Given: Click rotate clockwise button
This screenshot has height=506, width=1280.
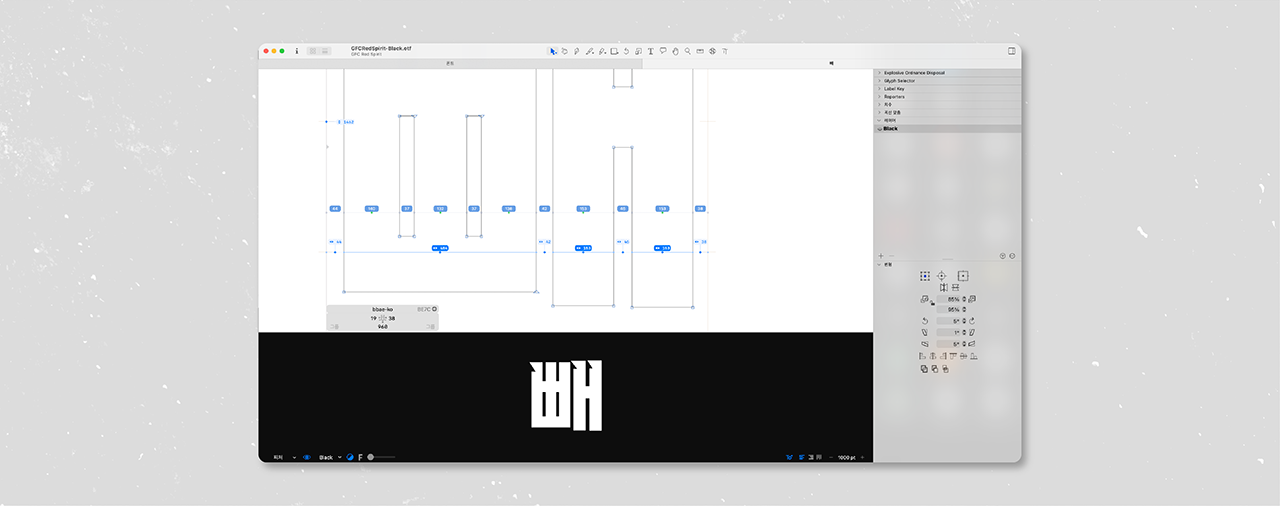Looking at the screenshot, I should pyautogui.click(x=972, y=321).
